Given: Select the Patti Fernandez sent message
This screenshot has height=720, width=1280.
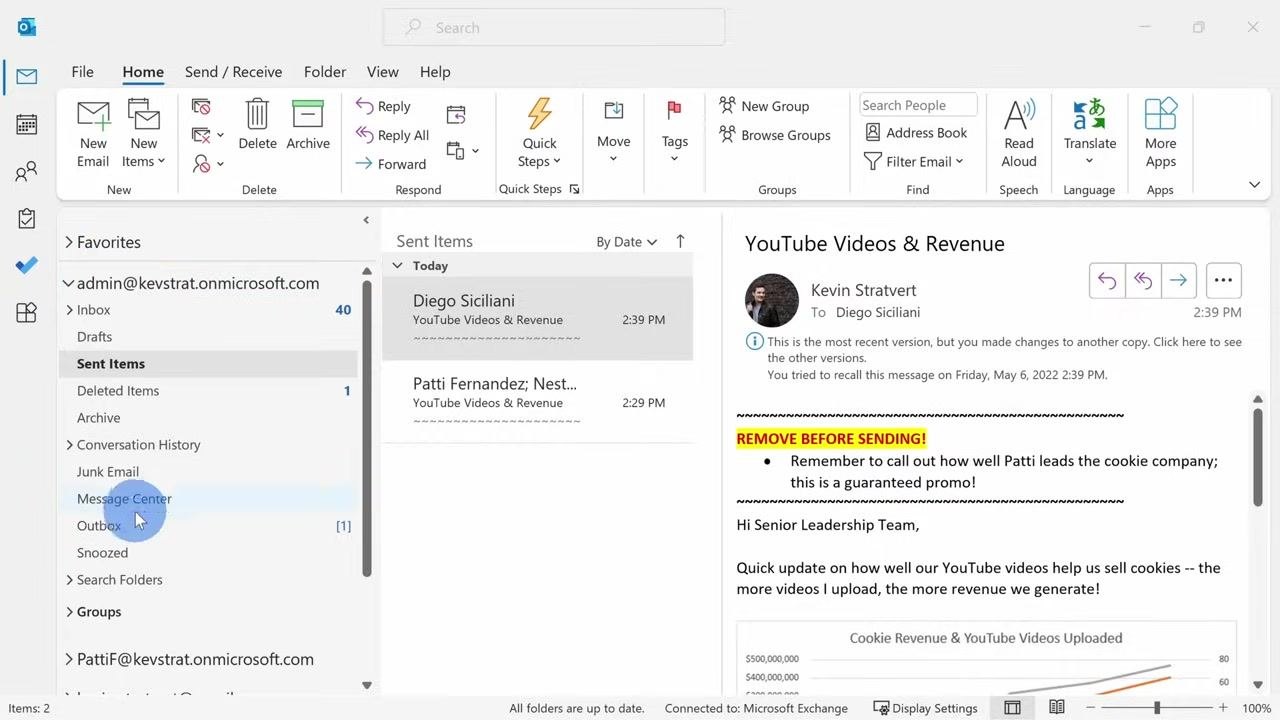Looking at the screenshot, I should pos(537,401).
